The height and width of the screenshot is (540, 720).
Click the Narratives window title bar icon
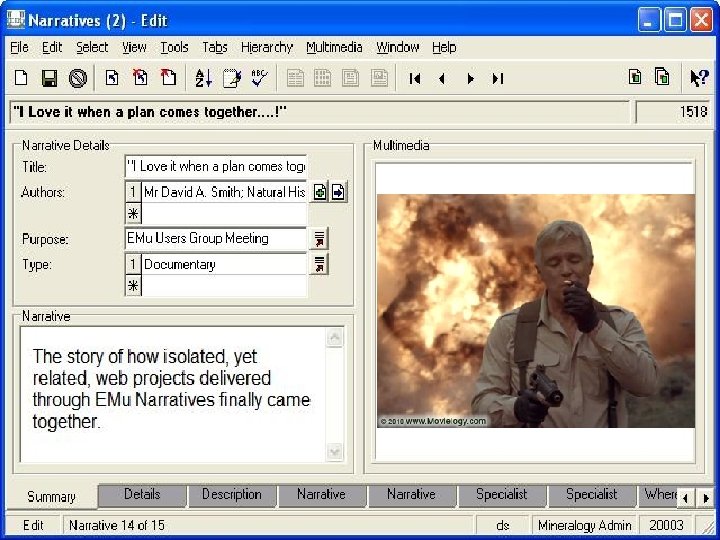(x=16, y=20)
